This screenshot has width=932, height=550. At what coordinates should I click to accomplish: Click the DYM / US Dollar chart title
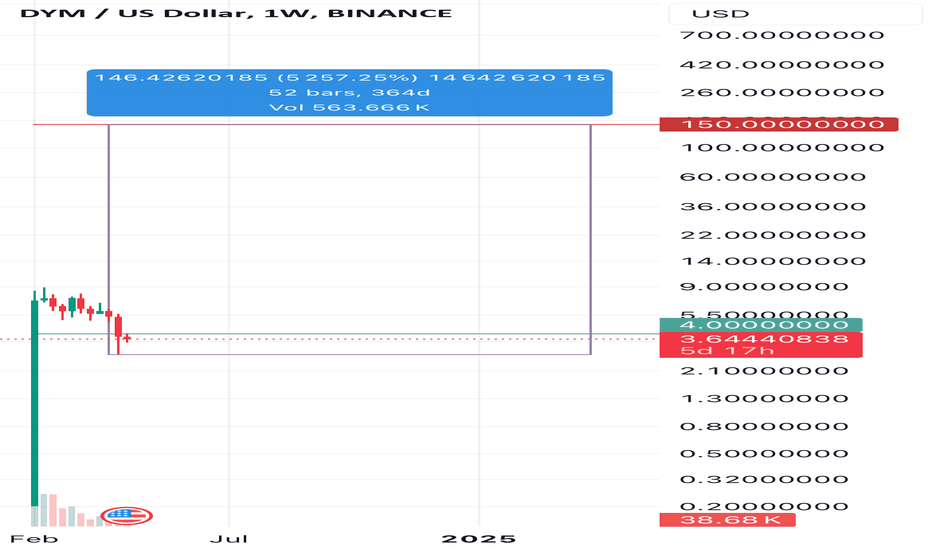(236, 13)
